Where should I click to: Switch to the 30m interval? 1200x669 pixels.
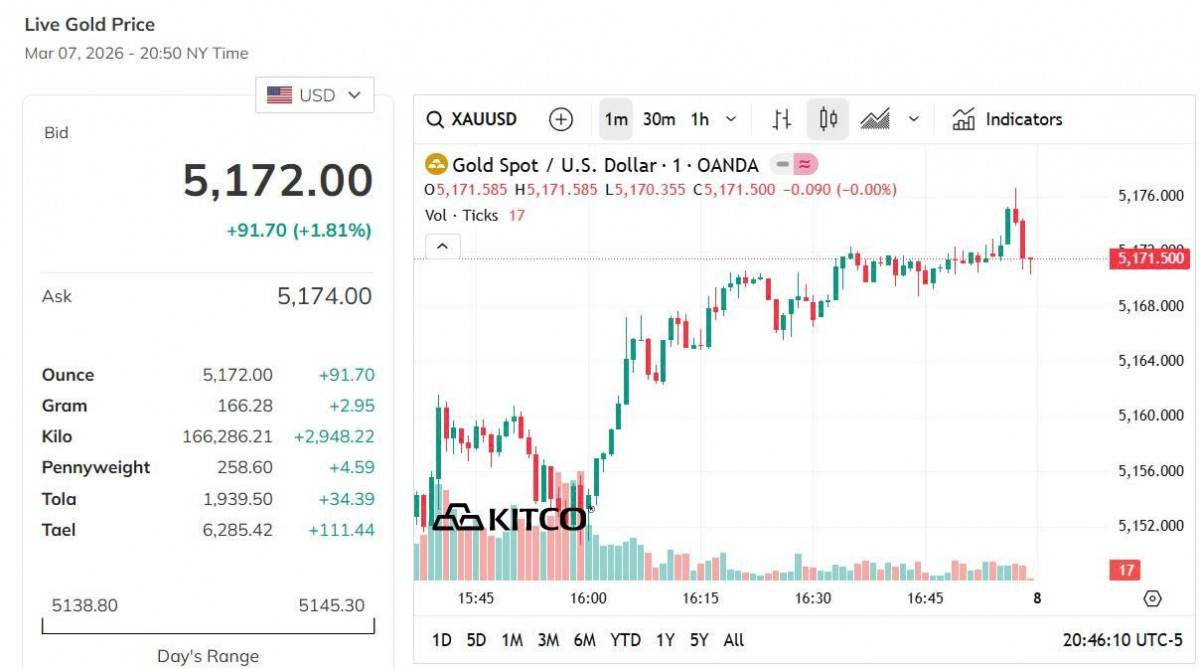click(x=659, y=120)
